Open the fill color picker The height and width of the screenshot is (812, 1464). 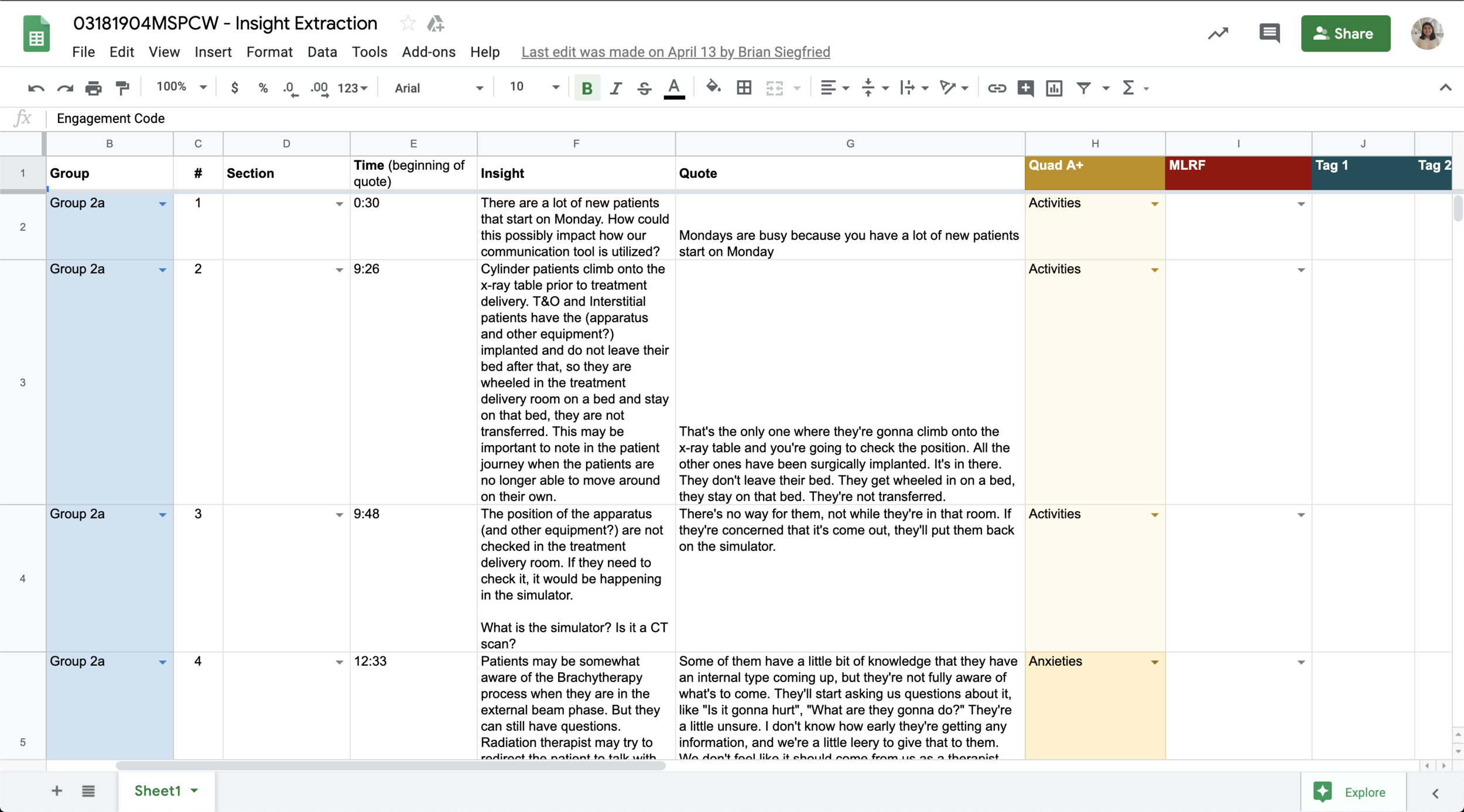click(x=713, y=87)
